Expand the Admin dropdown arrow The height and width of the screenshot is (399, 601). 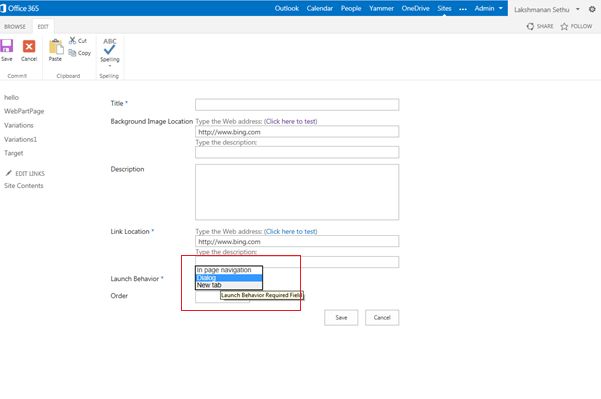501,8
